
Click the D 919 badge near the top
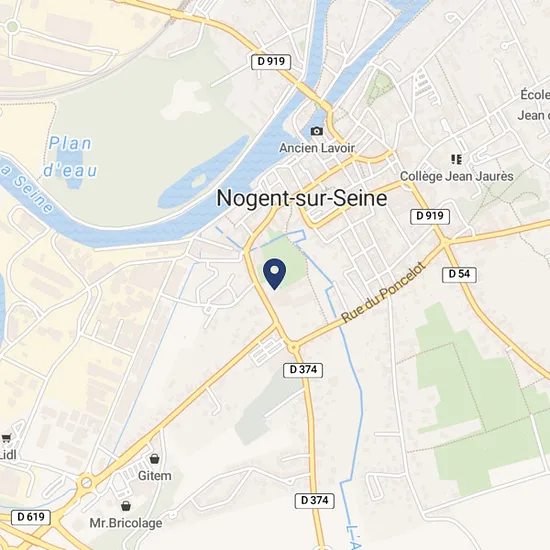271,62
